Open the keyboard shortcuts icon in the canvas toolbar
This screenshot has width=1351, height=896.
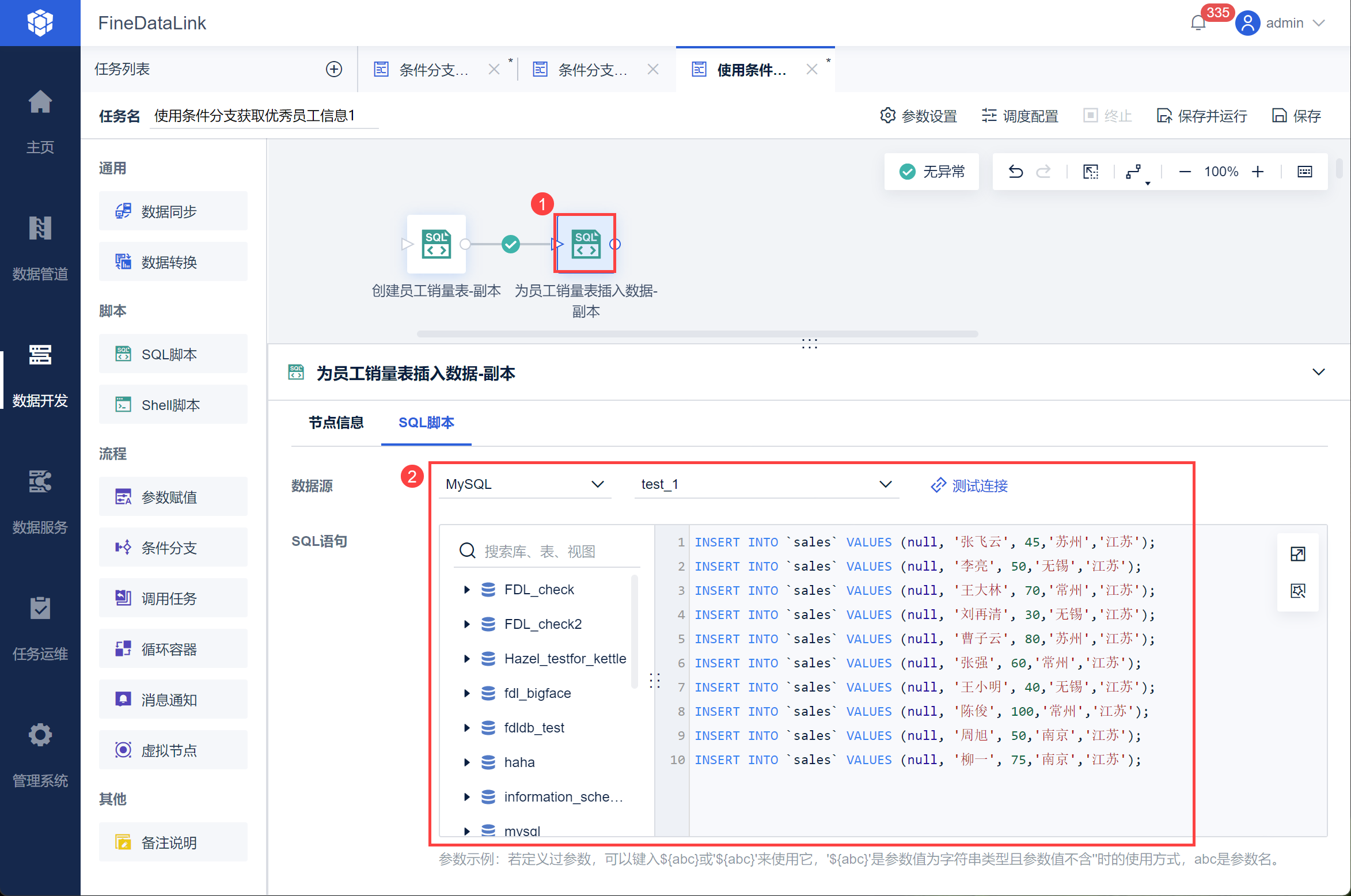coord(1304,172)
